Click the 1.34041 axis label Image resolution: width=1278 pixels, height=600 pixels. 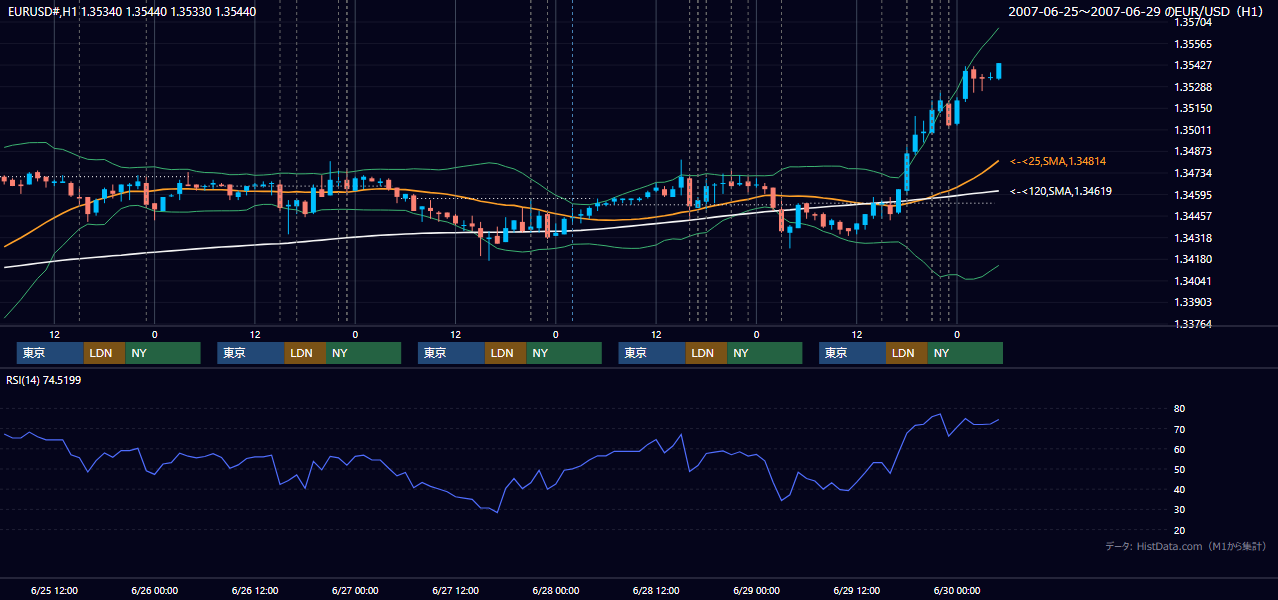[x=1192, y=281]
